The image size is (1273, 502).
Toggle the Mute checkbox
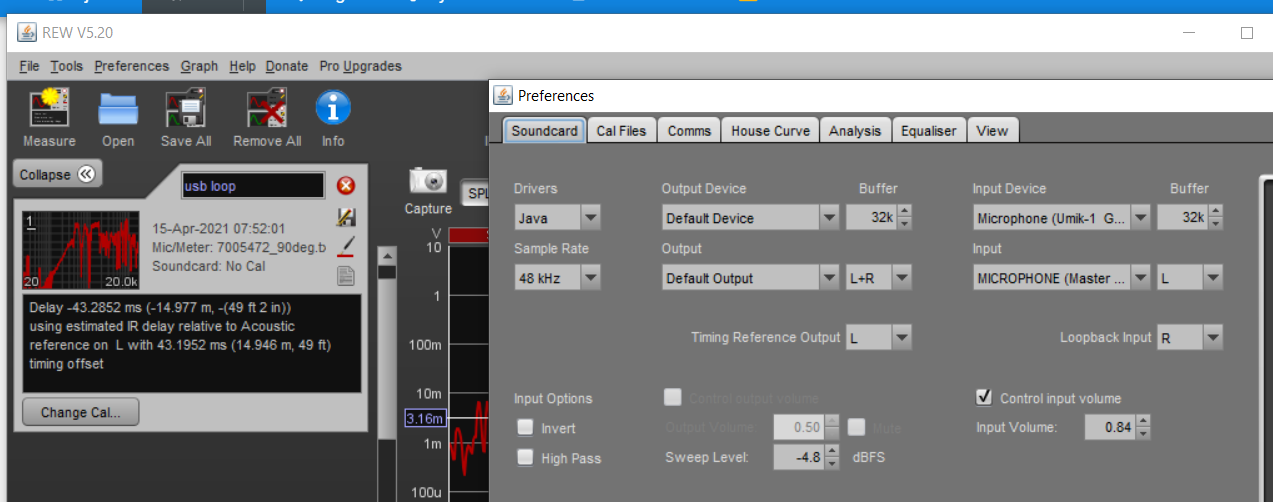tap(856, 428)
